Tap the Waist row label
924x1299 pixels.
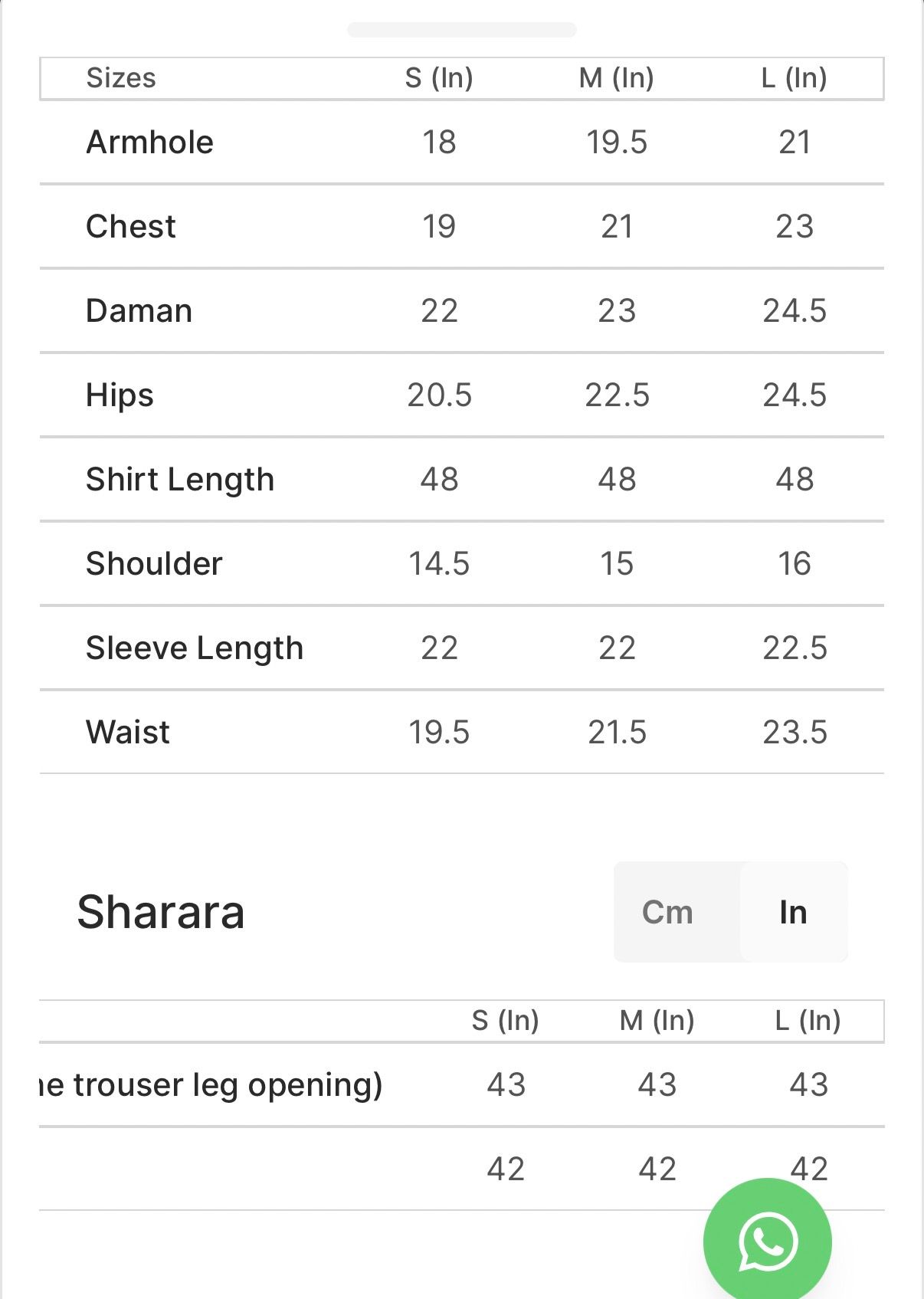point(128,733)
